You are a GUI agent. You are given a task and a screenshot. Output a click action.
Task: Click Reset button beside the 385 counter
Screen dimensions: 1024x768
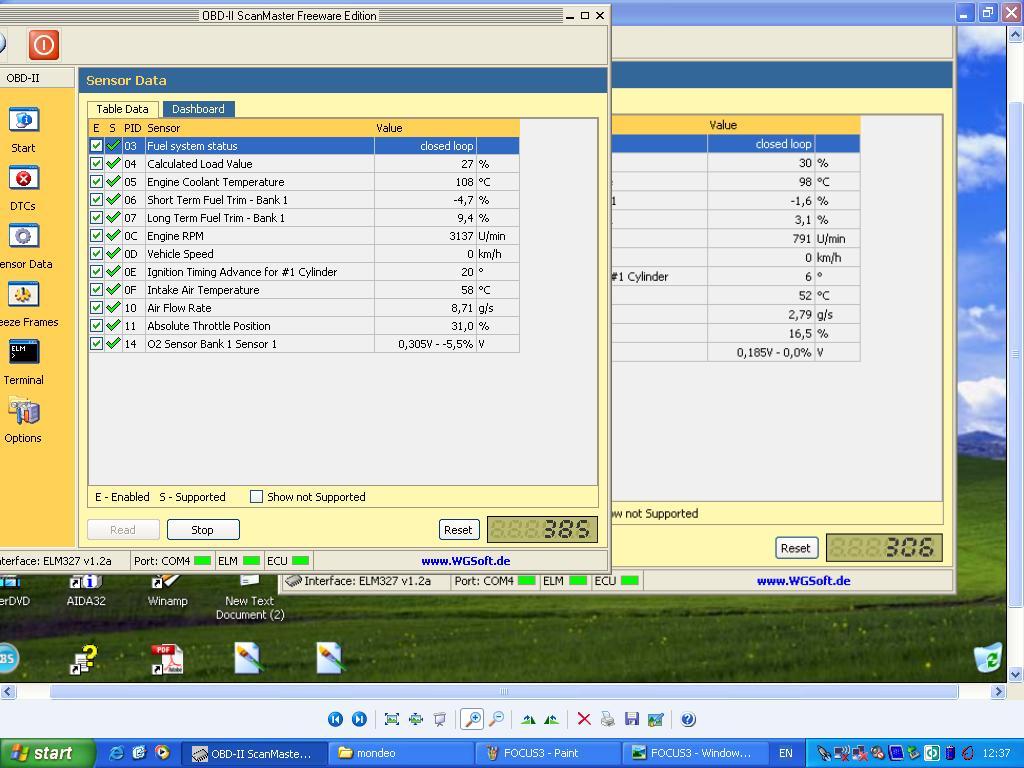pos(458,530)
